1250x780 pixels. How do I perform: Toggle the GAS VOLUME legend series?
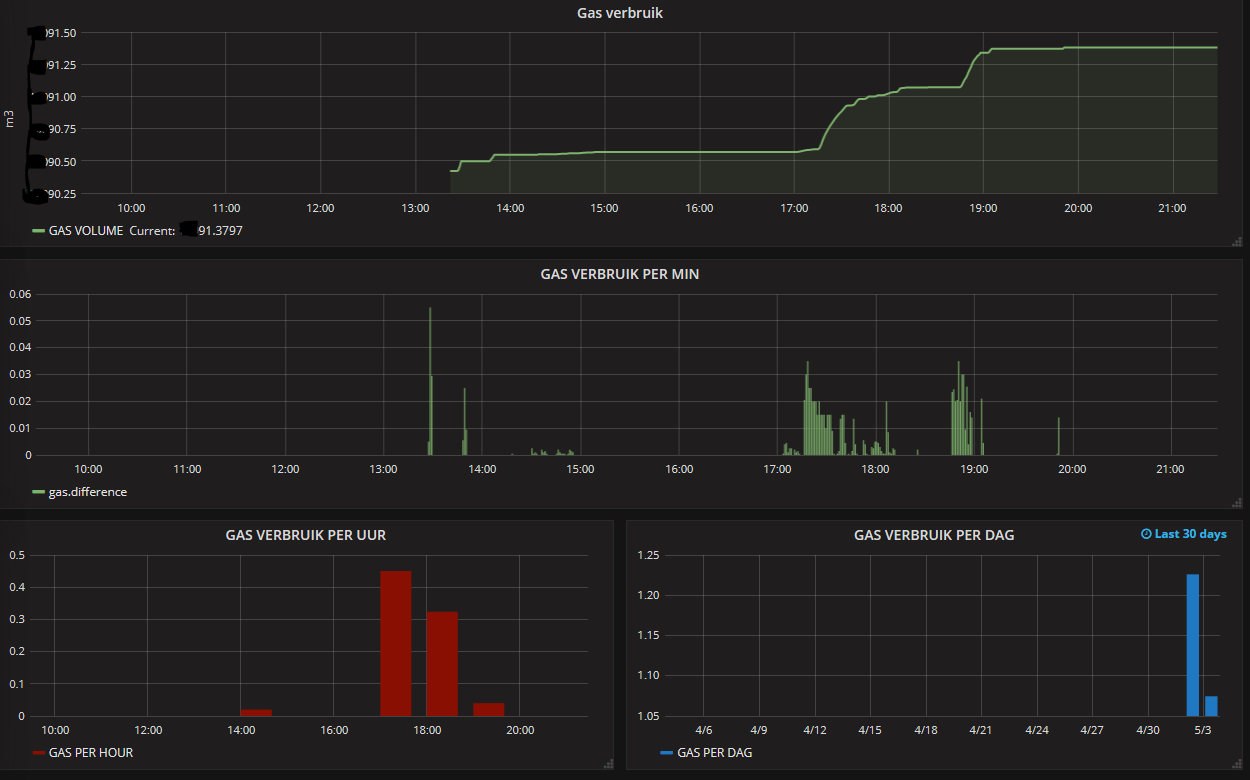click(x=86, y=231)
